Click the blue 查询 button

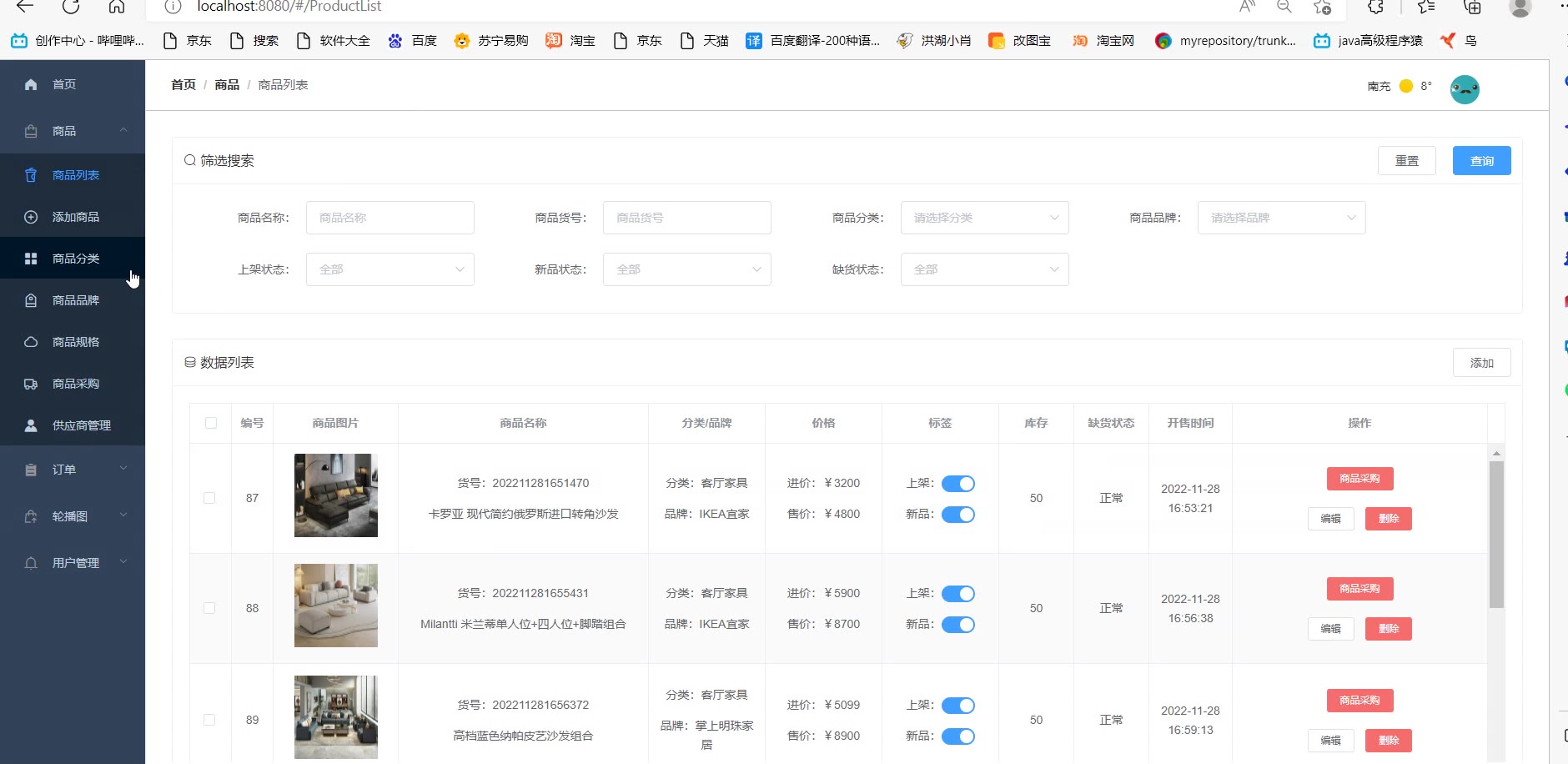click(1481, 161)
